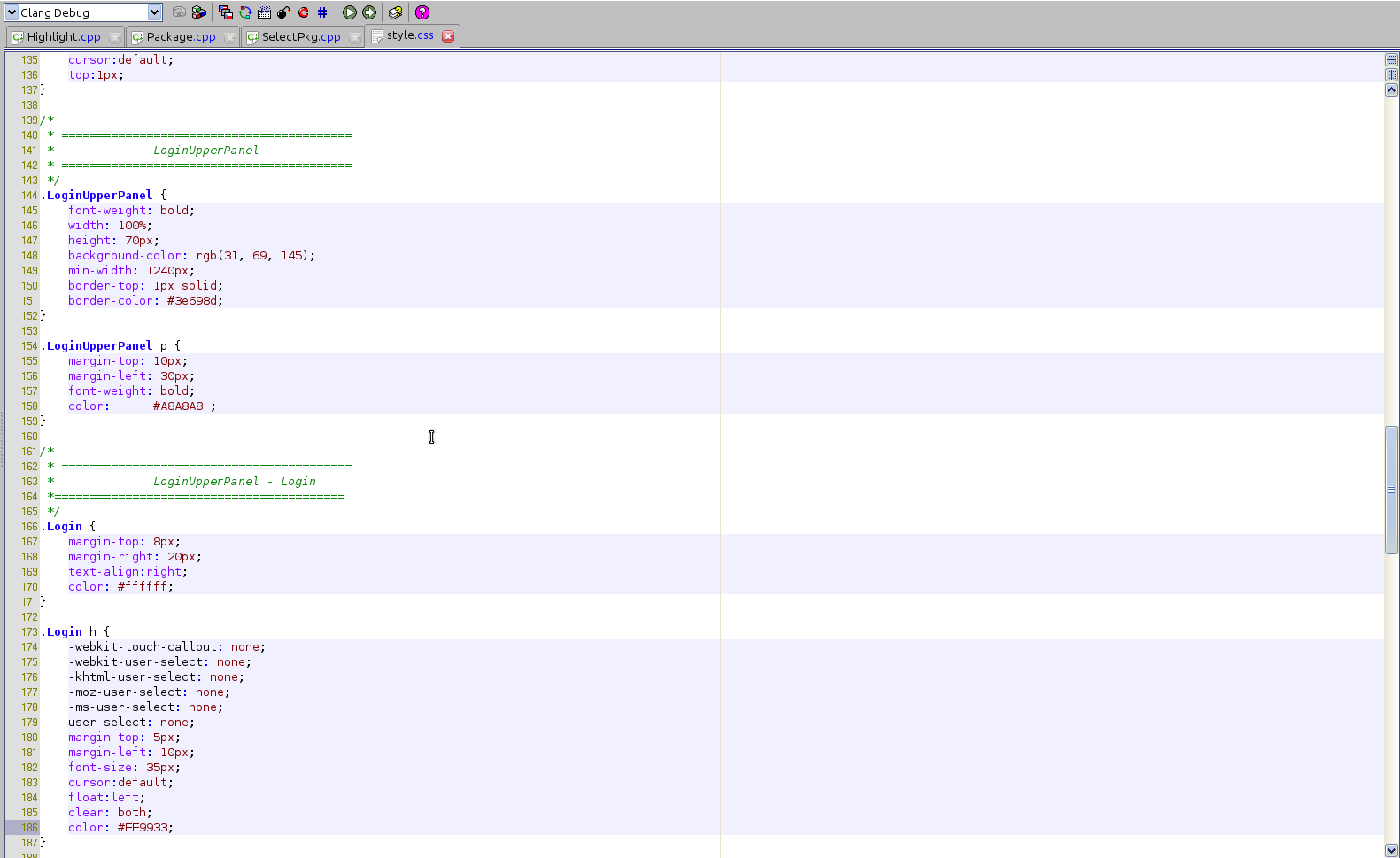Screen dimensions: 1400x858
Task: Open help via the magenta question mark
Action: (x=422, y=12)
